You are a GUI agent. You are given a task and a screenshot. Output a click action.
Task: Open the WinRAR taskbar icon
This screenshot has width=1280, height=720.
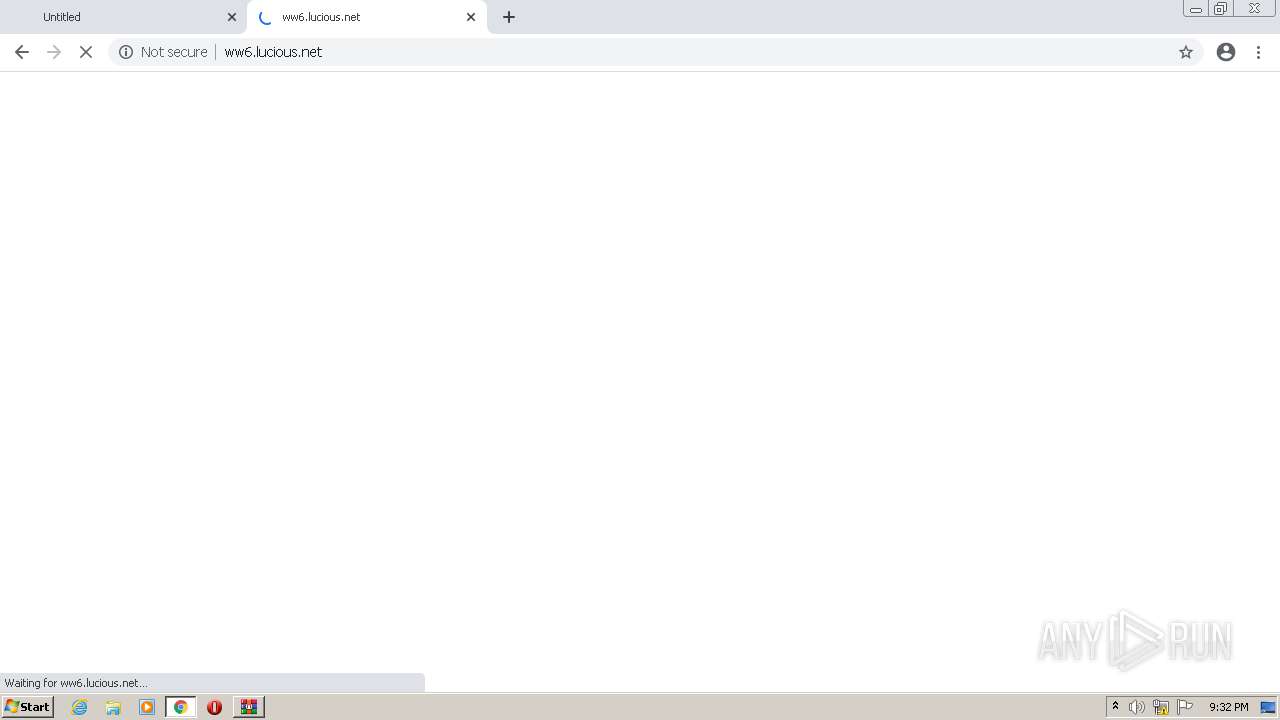tap(249, 707)
